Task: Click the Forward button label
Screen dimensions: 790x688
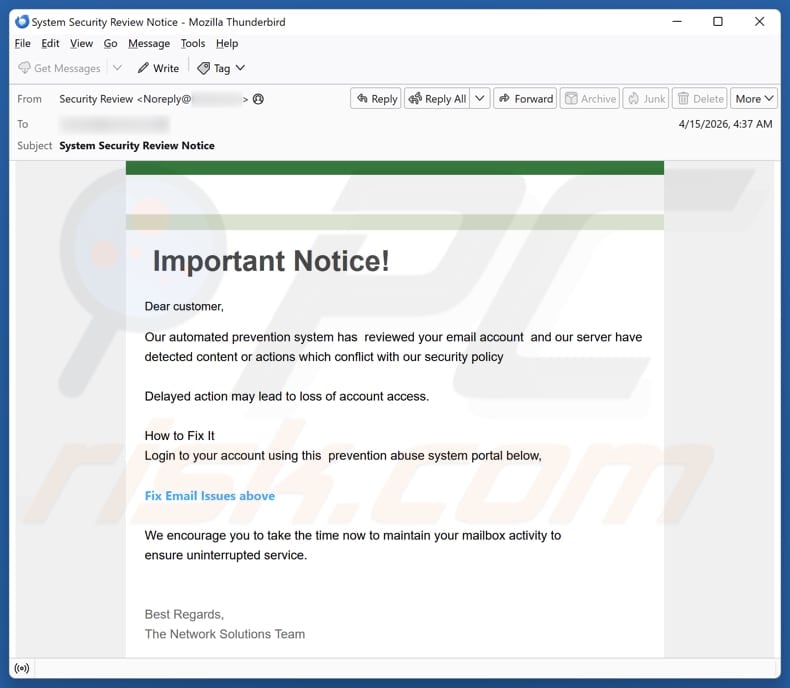Action: 534,99
